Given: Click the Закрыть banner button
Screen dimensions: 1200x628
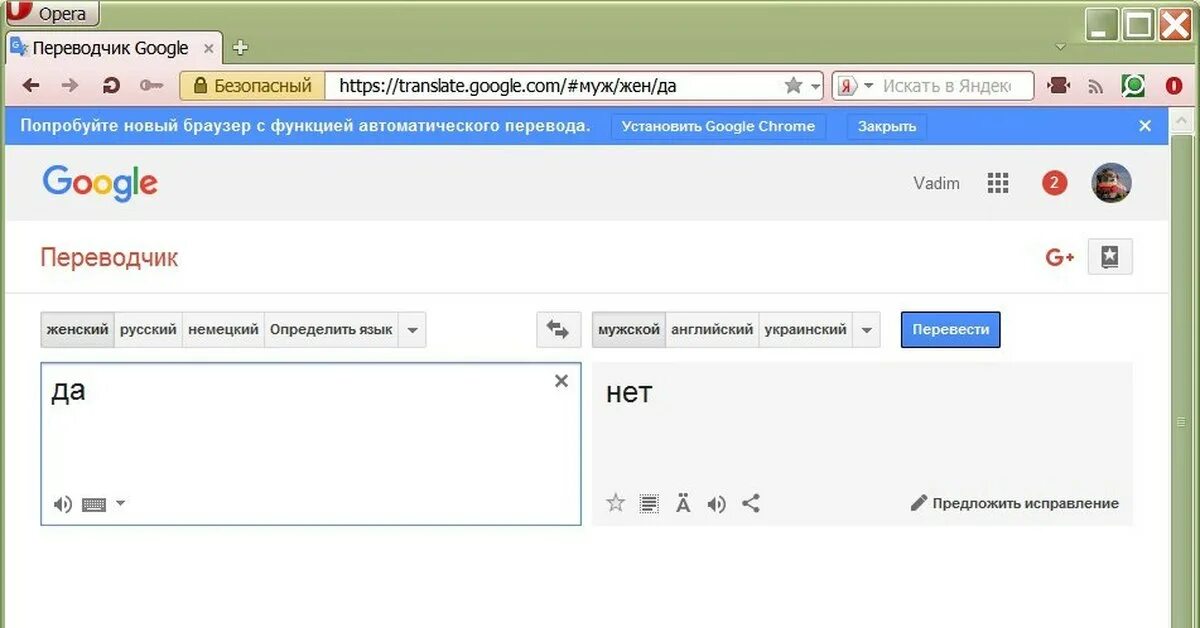Looking at the screenshot, I should [887, 126].
